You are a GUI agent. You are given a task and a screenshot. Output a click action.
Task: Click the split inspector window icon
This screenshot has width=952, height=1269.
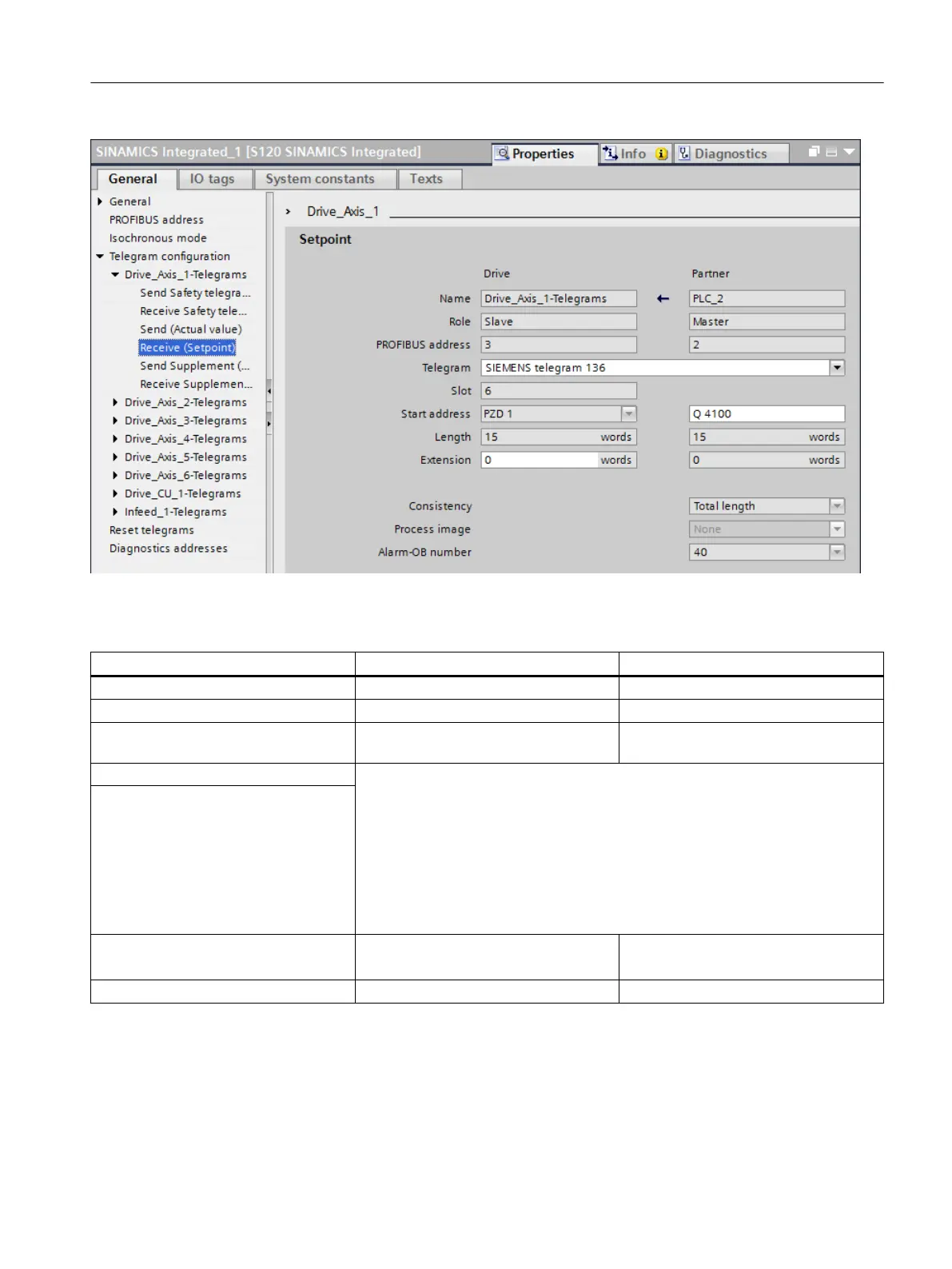pyautogui.click(x=831, y=152)
